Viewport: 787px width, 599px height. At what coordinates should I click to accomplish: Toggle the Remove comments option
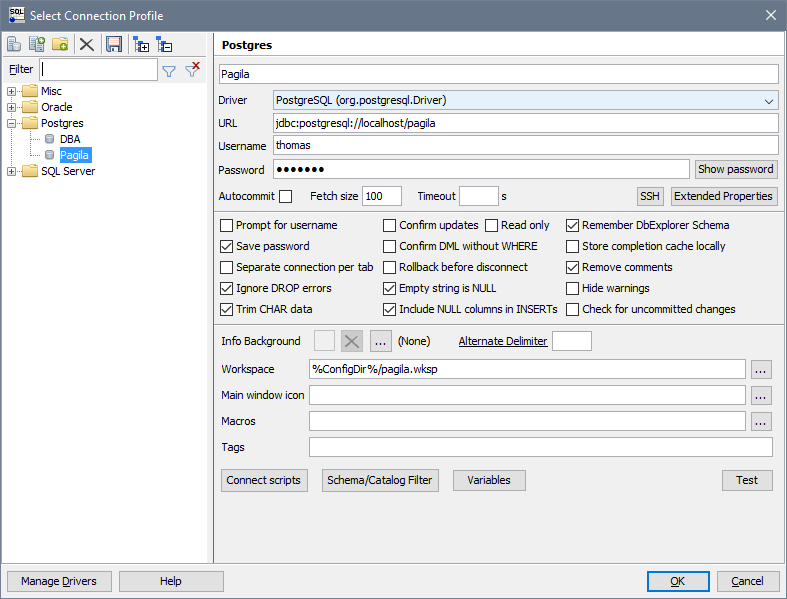[572, 267]
